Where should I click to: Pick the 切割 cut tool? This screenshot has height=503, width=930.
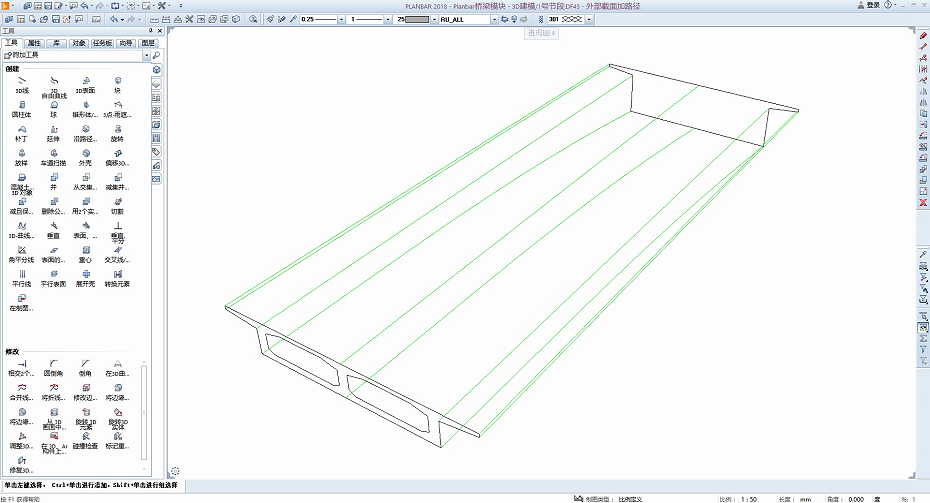click(117, 206)
